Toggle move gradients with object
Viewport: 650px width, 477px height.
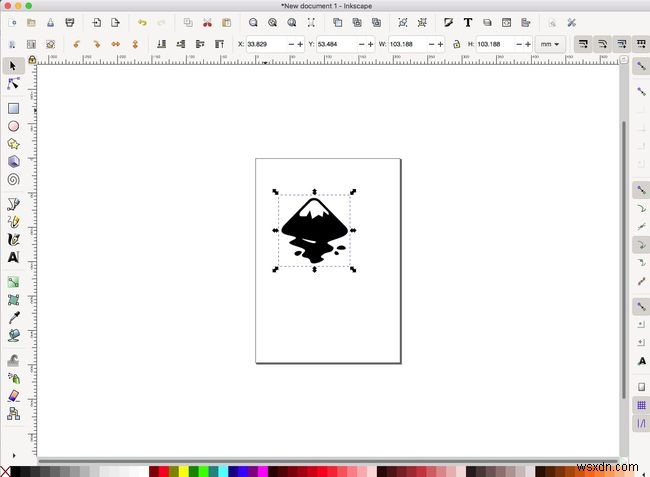tap(622, 44)
